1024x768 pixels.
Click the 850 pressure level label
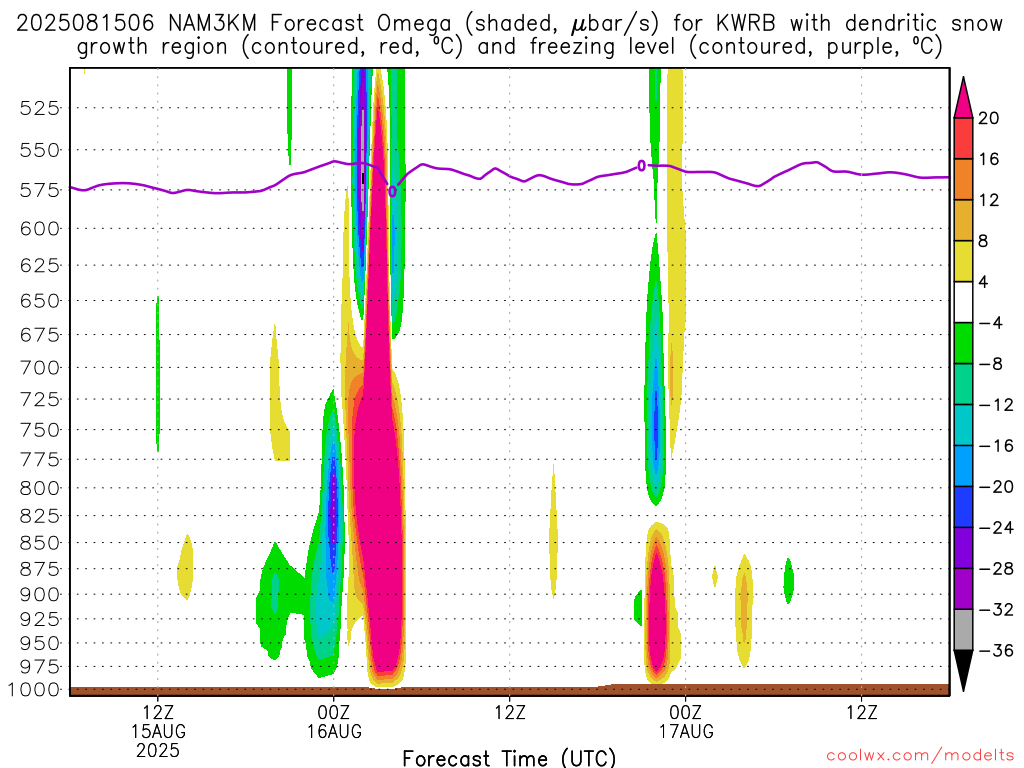[x=40, y=543]
